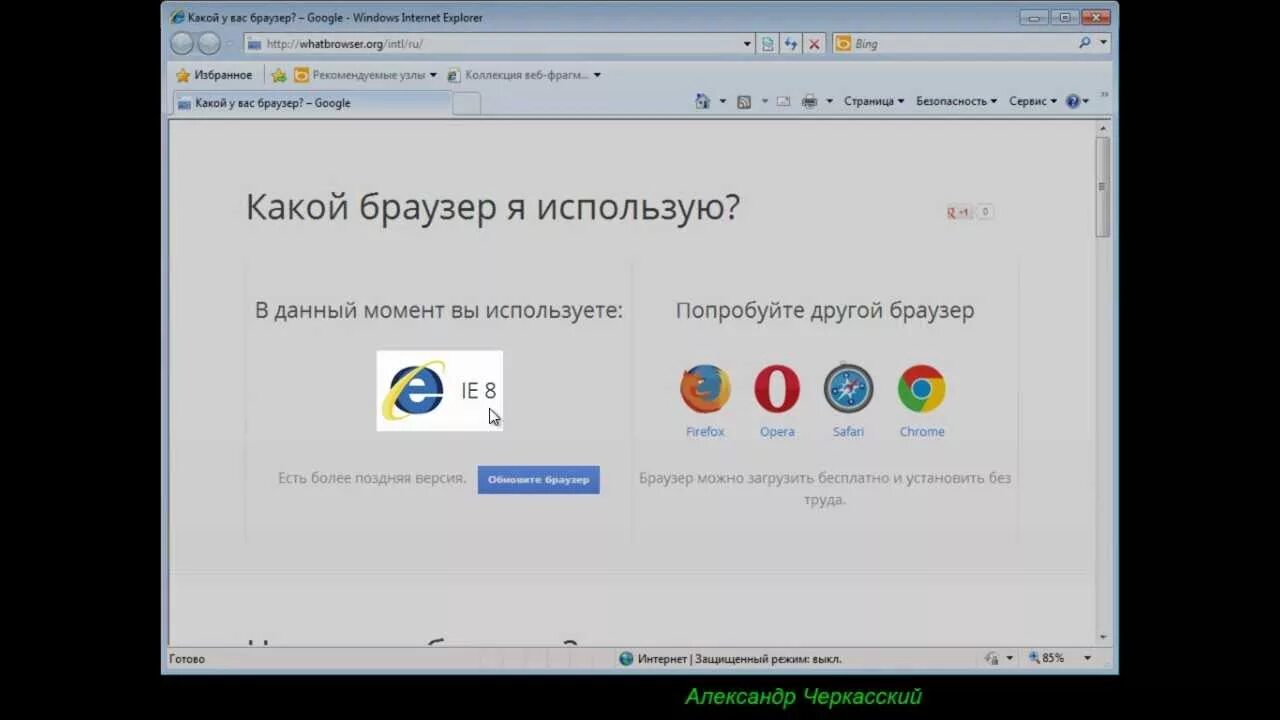Click the Add to Favorites Bar icon
Viewport: 1280px width, 720px height.
279,75
